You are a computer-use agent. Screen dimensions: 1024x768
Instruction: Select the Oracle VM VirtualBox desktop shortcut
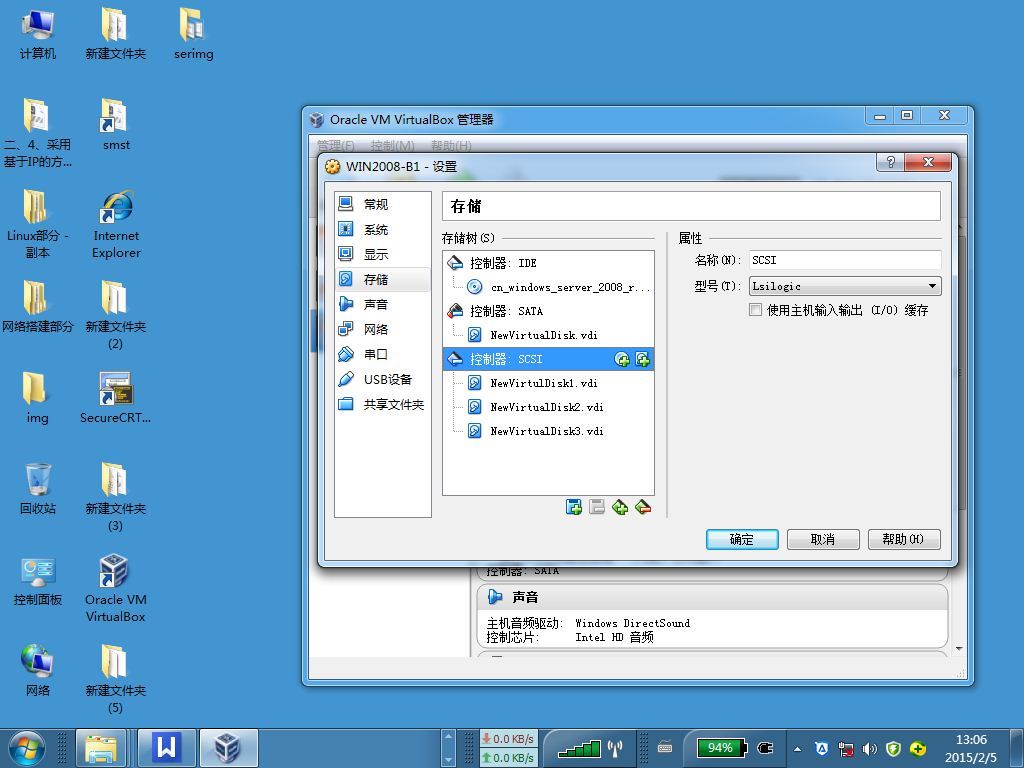coord(116,589)
